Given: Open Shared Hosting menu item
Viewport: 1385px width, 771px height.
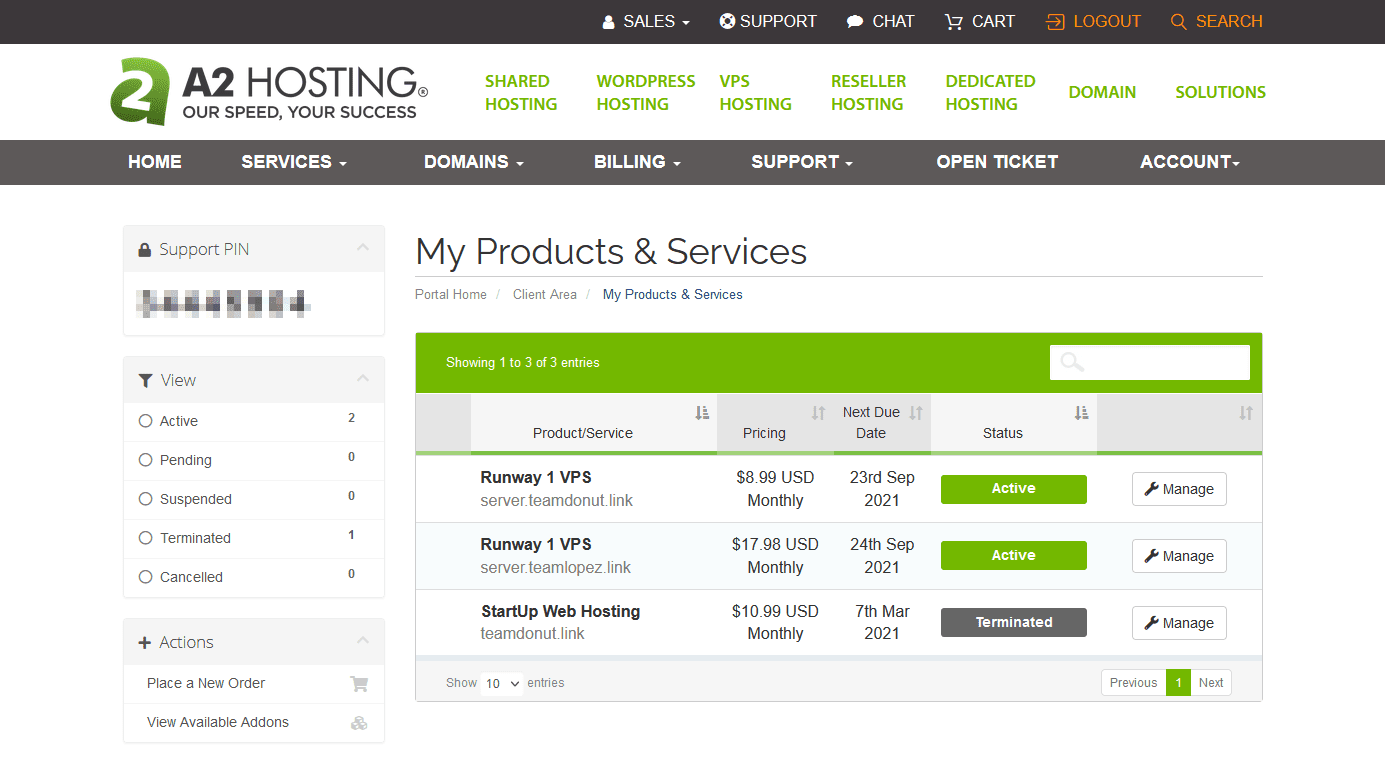Looking at the screenshot, I should coord(521,92).
